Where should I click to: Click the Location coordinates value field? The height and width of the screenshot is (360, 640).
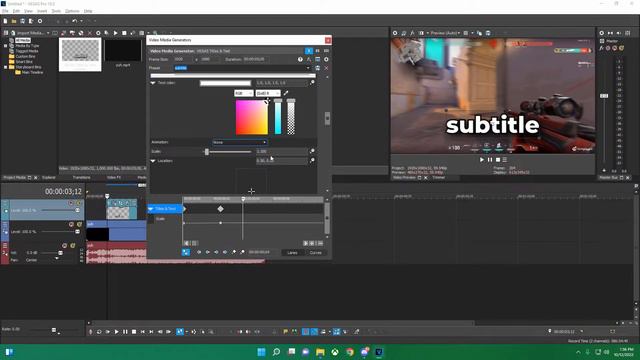[281, 161]
